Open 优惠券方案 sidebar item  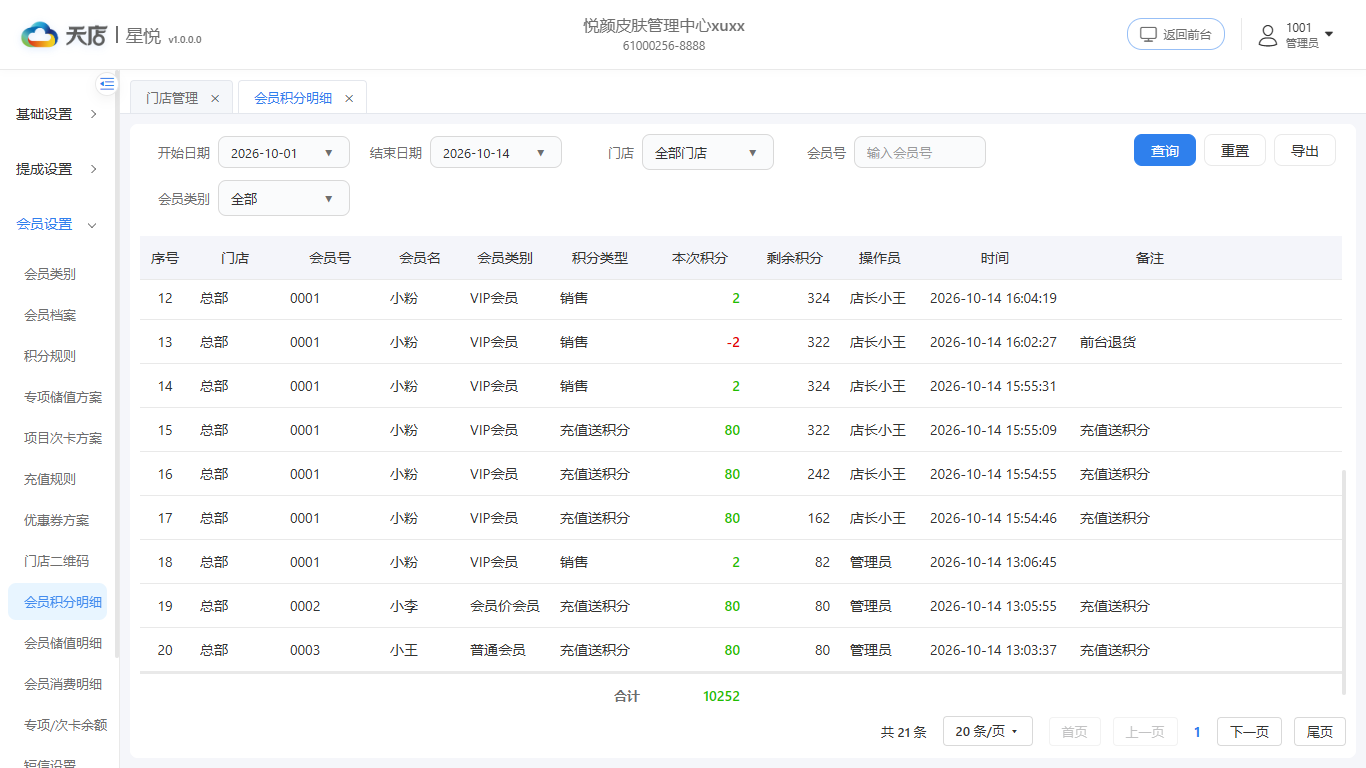coord(57,520)
